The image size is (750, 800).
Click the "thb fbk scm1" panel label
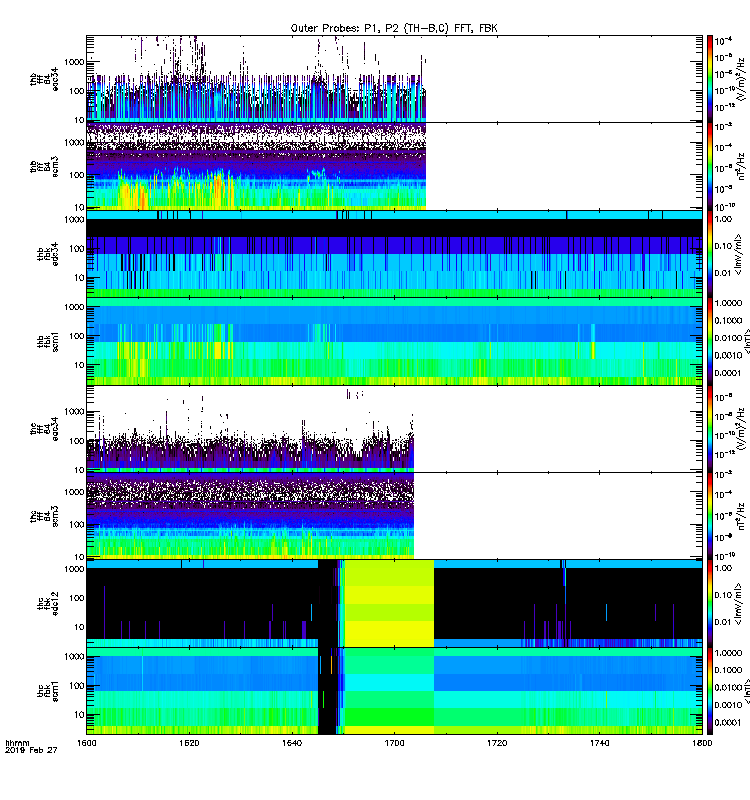tap(48, 341)
